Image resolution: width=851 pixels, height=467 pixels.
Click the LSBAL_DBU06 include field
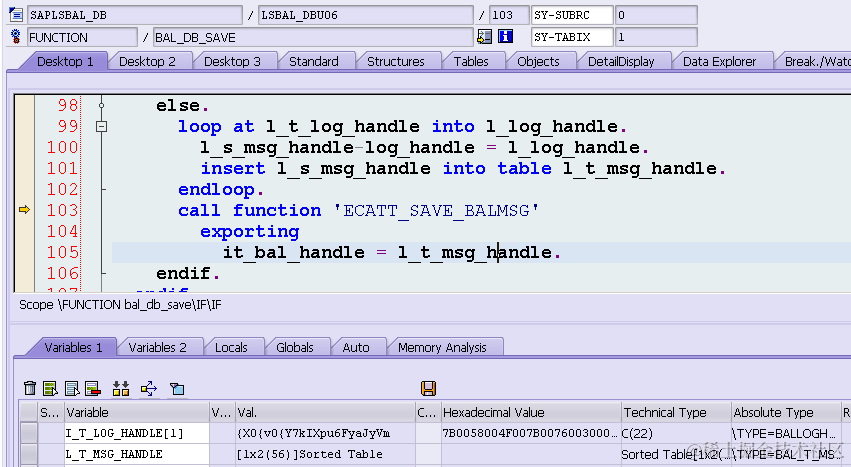(366, 15)
